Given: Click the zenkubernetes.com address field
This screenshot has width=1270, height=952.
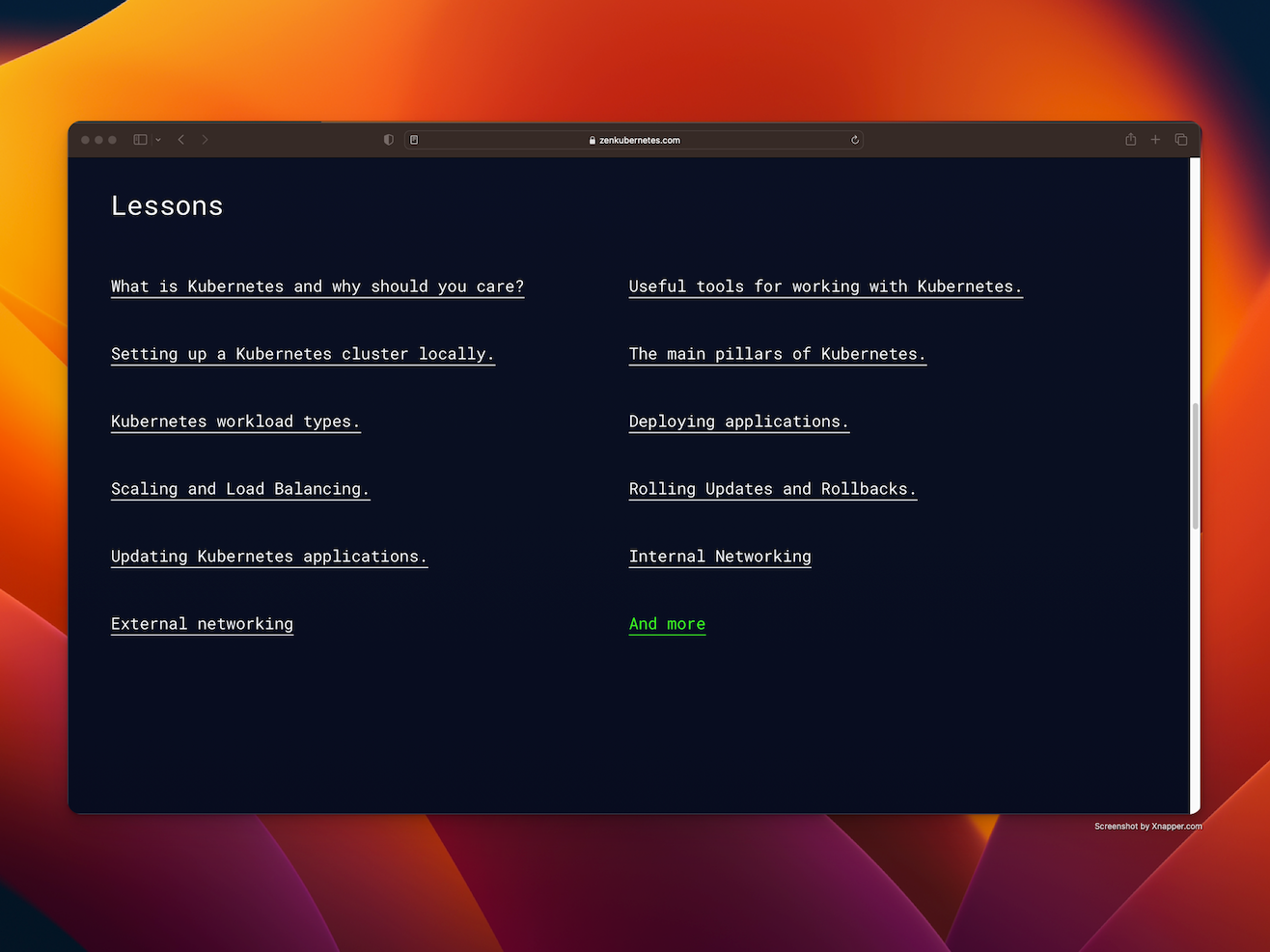Looking at the screenshot, I should tap(634, 140).
